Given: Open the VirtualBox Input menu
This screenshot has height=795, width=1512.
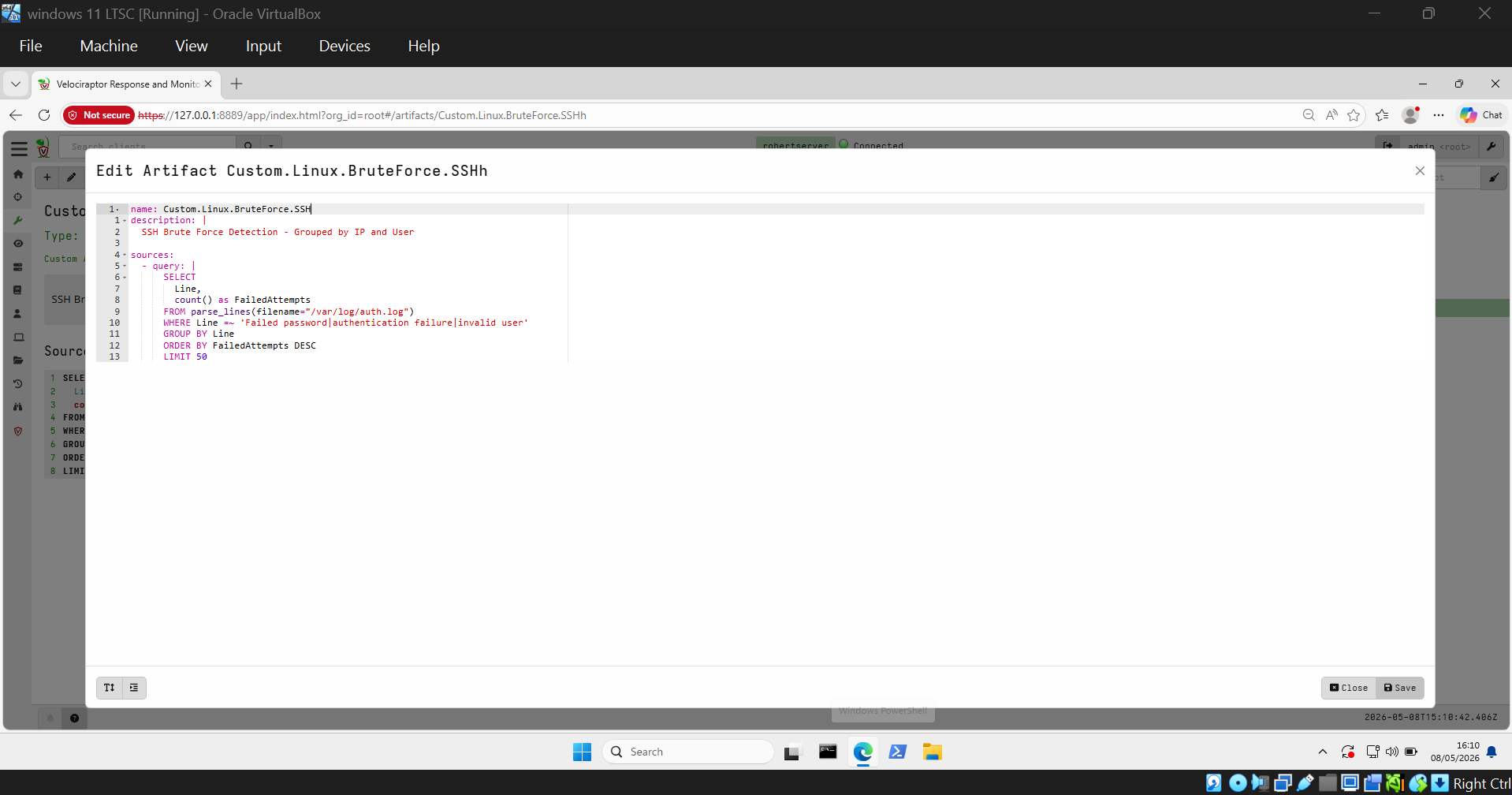Looking at the screenshot, I should click(x=263, y=46).
